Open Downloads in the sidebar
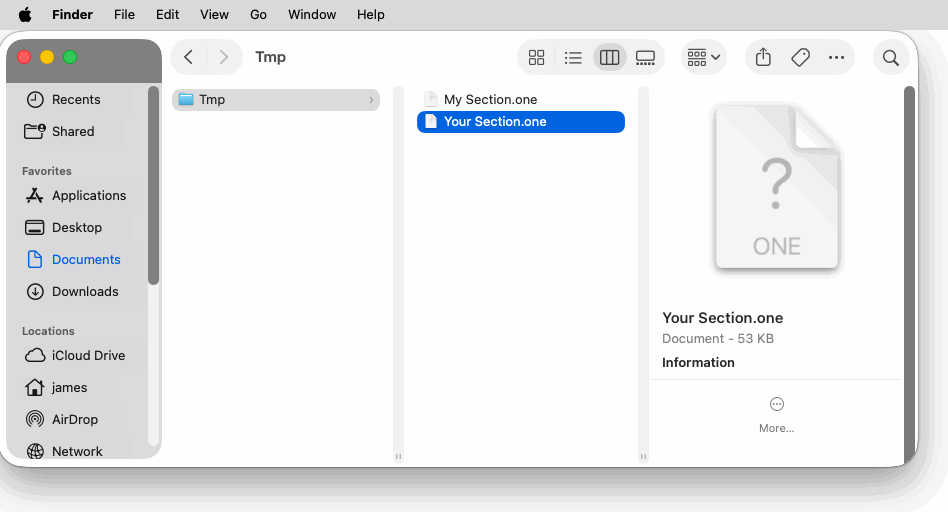This screenshot has height=512, width=948. click(84, 291)
